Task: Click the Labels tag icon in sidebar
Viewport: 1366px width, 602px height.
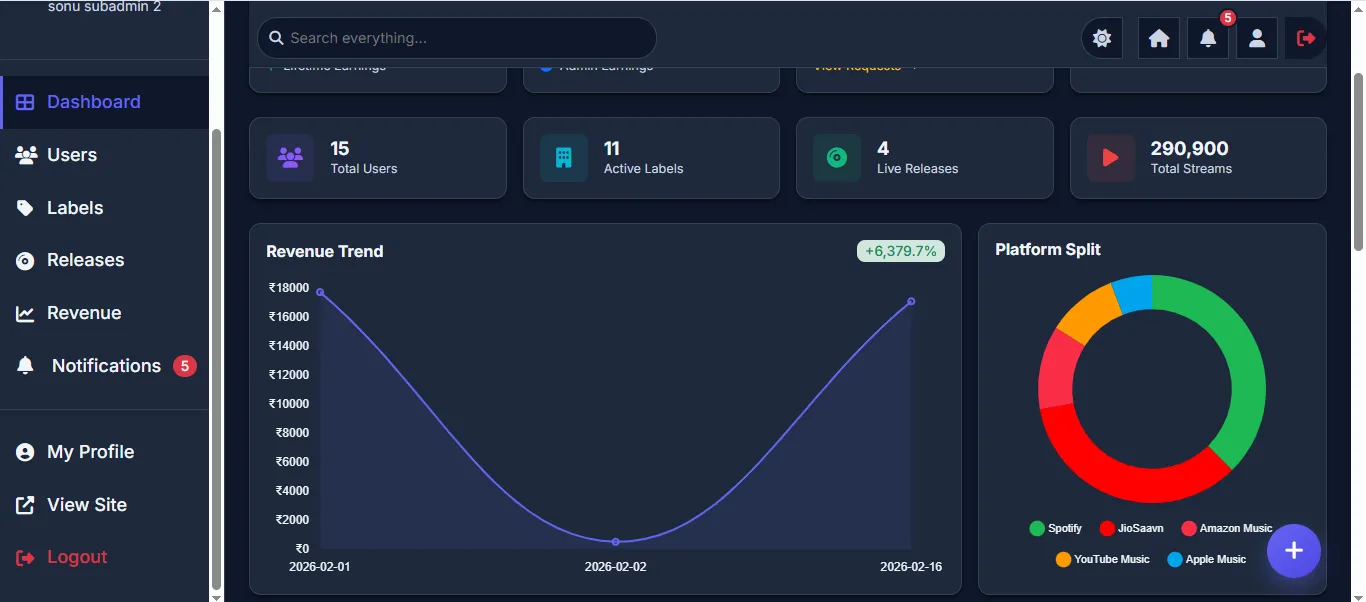Action: point(25,208)
